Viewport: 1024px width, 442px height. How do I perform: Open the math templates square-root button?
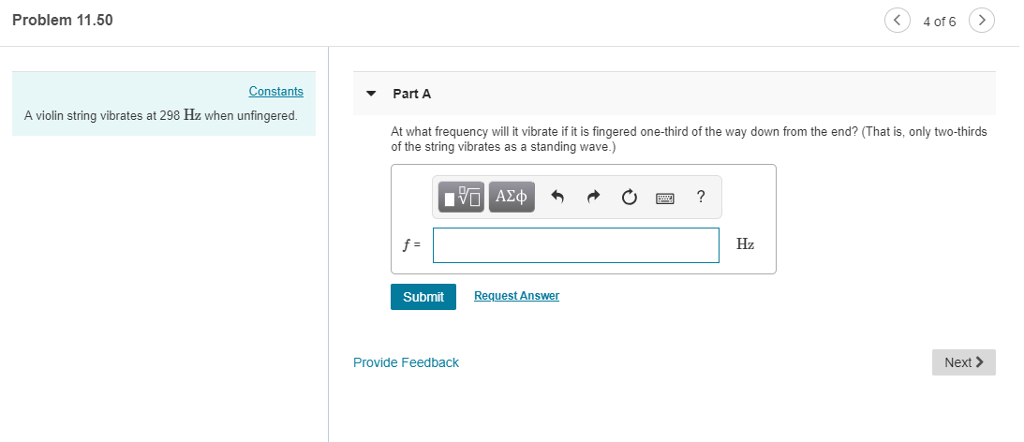click(461, 197)
